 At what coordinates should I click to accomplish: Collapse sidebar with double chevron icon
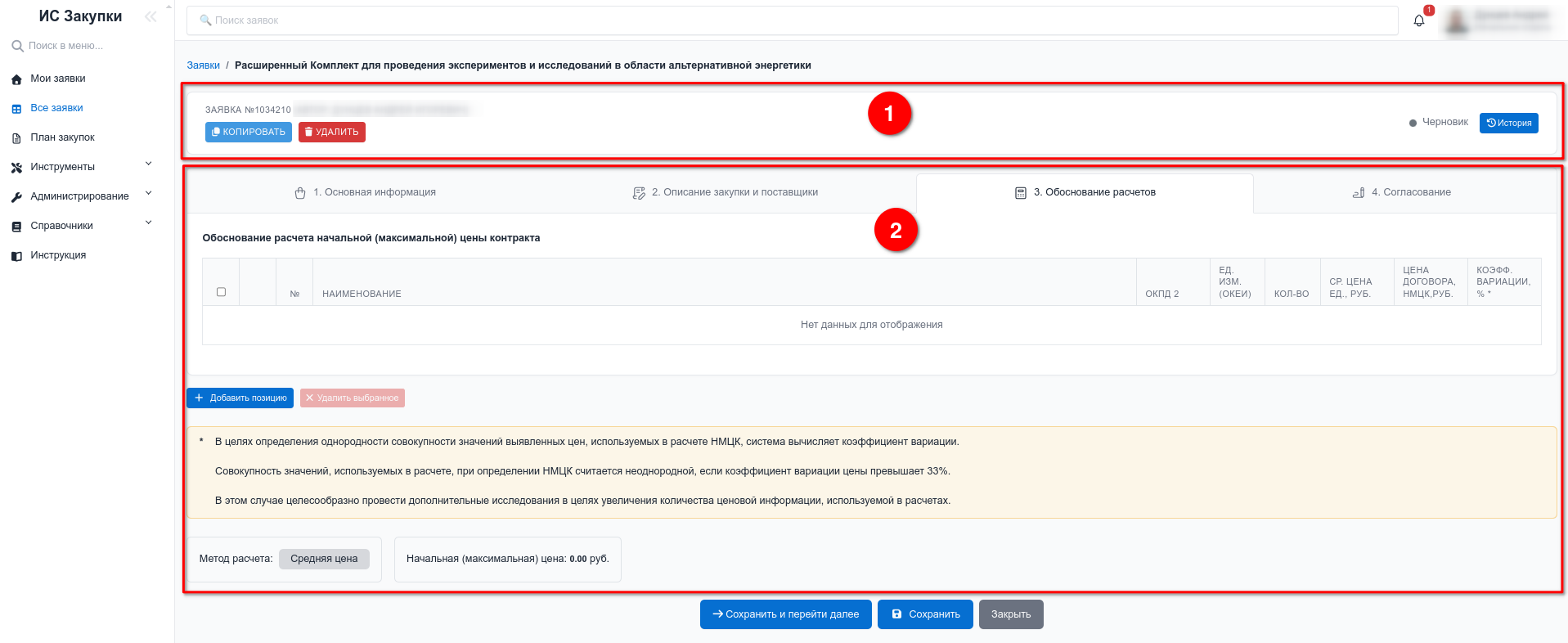151,16
